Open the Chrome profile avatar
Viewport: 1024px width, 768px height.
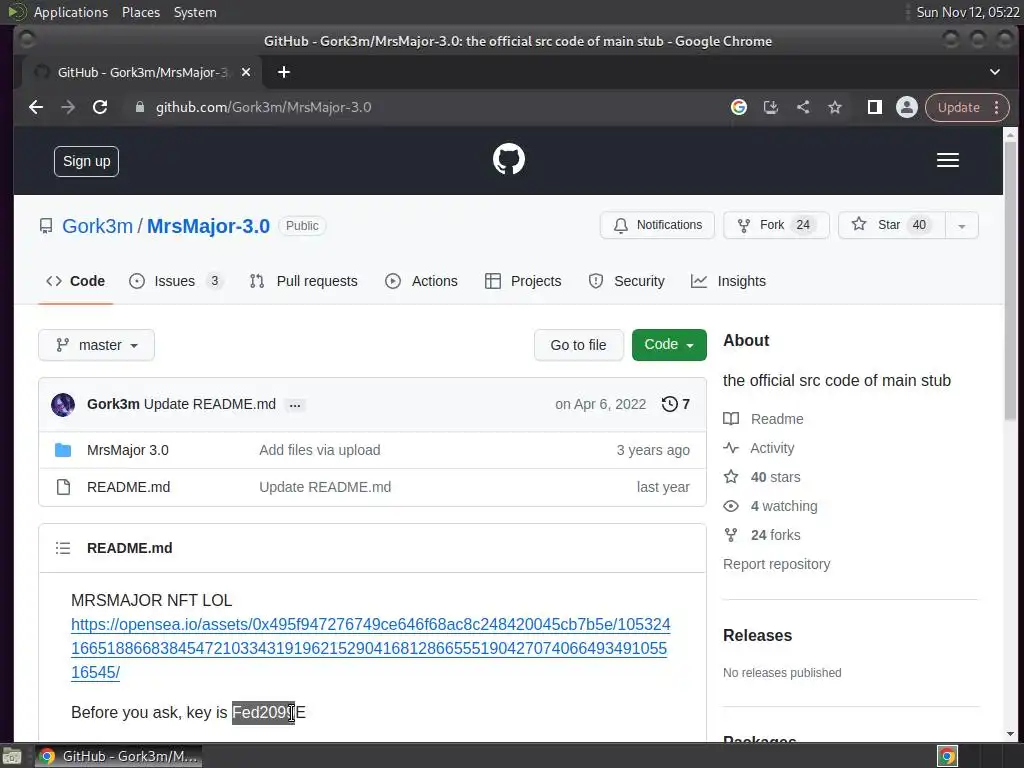click(x=906, y=107)
